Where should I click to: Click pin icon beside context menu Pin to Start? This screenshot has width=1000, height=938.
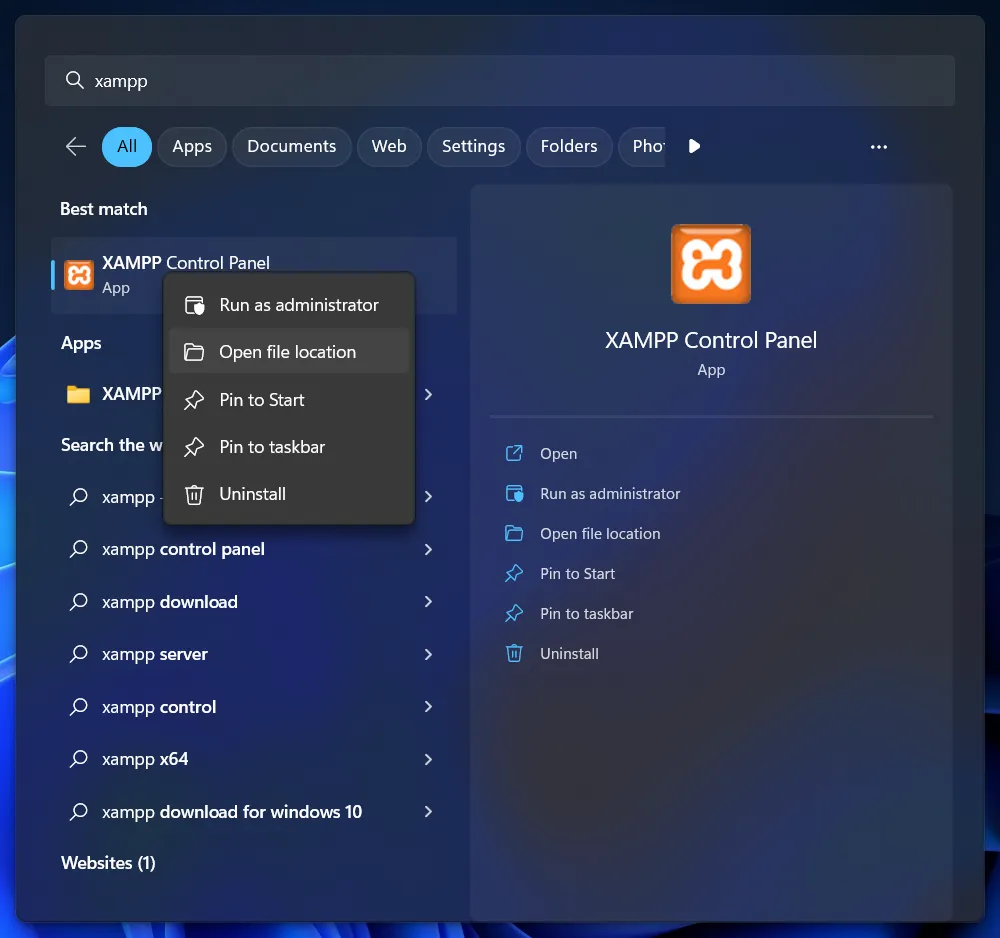[x=194, y=400]
